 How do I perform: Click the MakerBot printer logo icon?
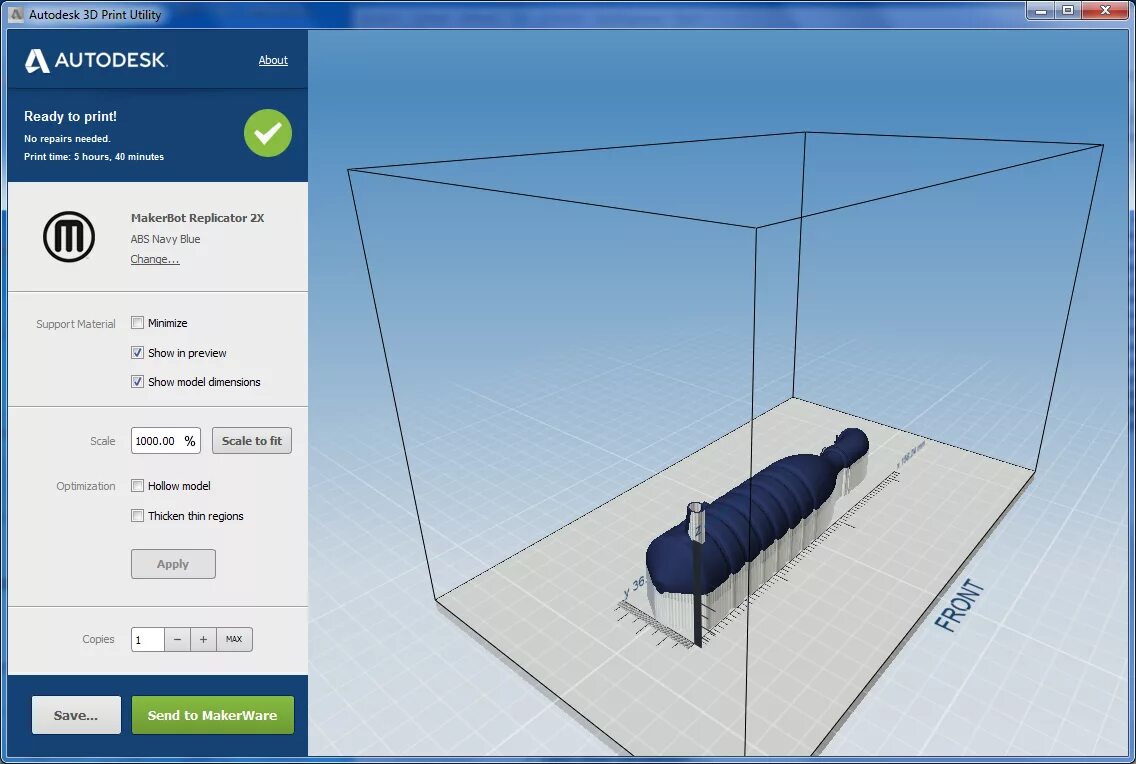tap(69, 237)
